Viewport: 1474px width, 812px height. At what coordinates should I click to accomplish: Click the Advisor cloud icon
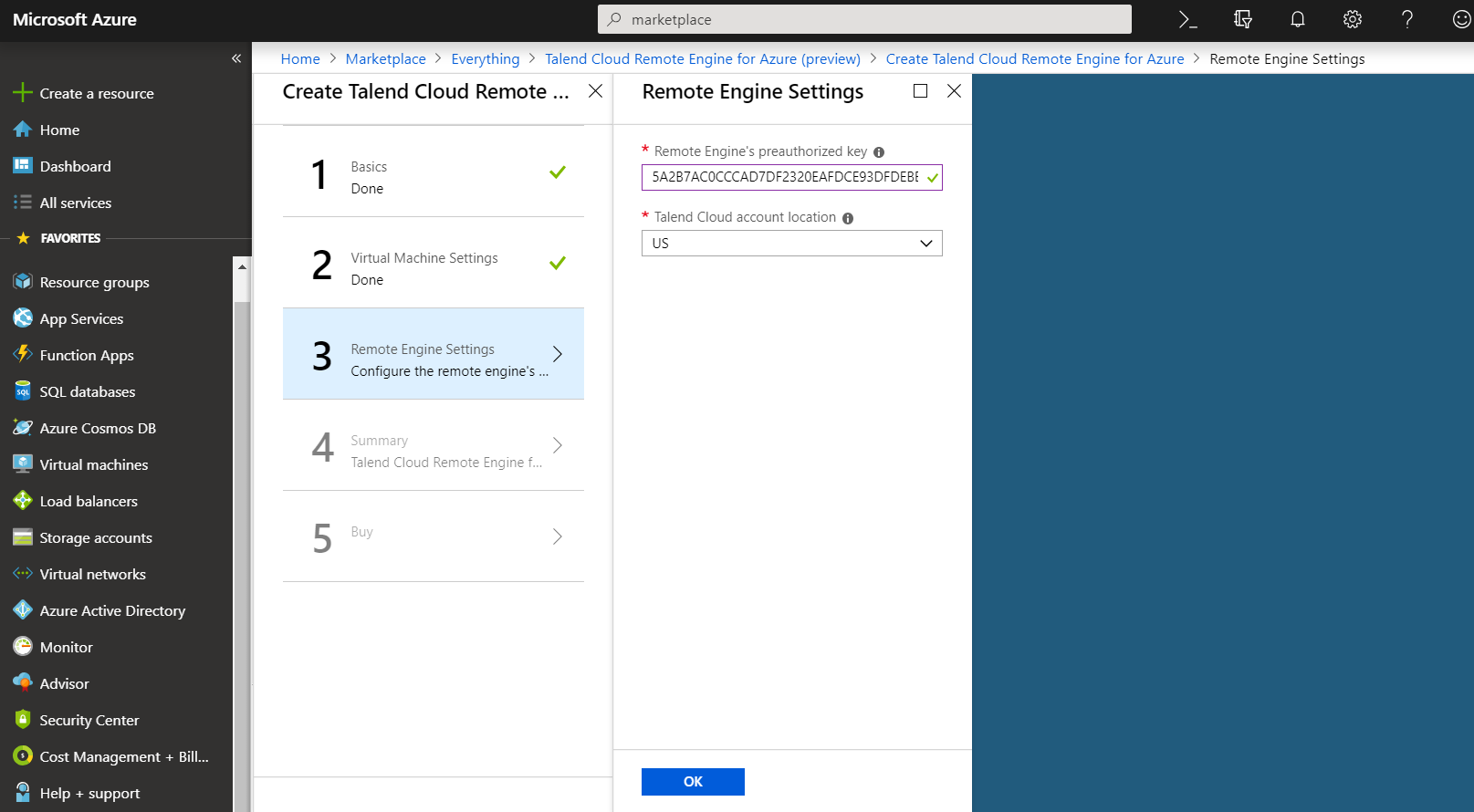[23, 683]
